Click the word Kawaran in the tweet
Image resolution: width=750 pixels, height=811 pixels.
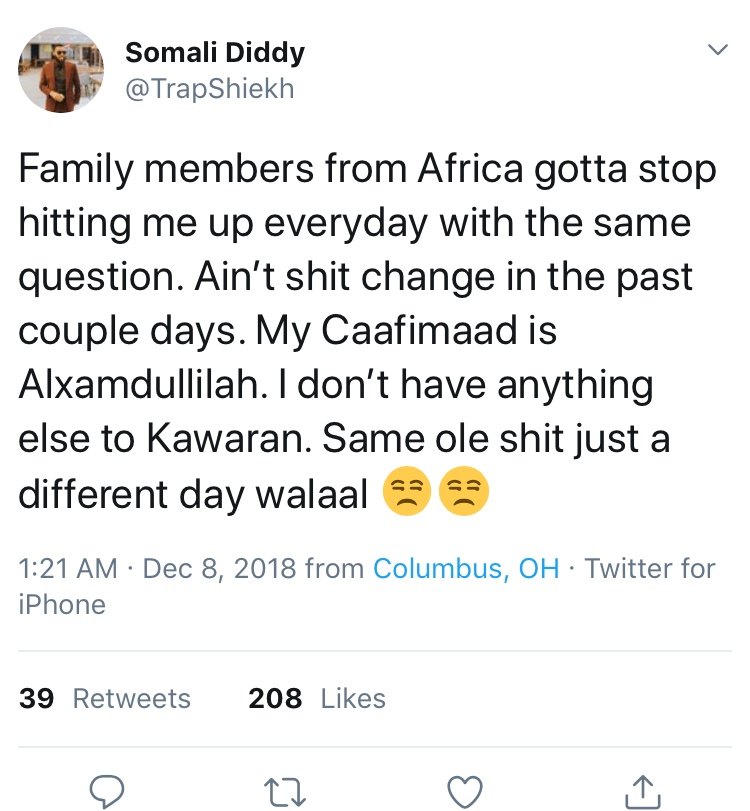click(x=258, y=439)
